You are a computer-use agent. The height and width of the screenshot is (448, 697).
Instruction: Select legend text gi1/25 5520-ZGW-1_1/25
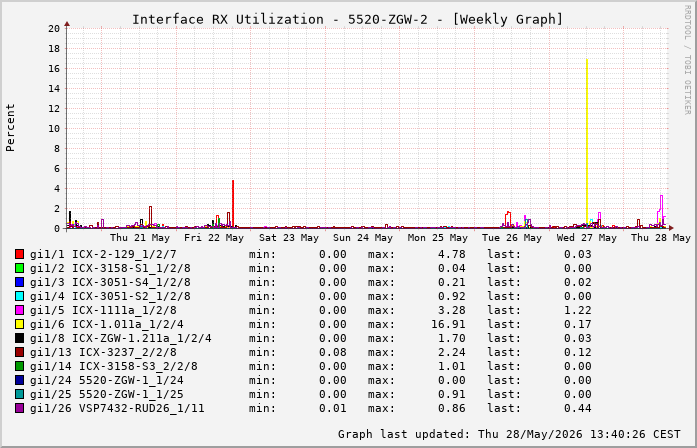(x=107, y=395)
